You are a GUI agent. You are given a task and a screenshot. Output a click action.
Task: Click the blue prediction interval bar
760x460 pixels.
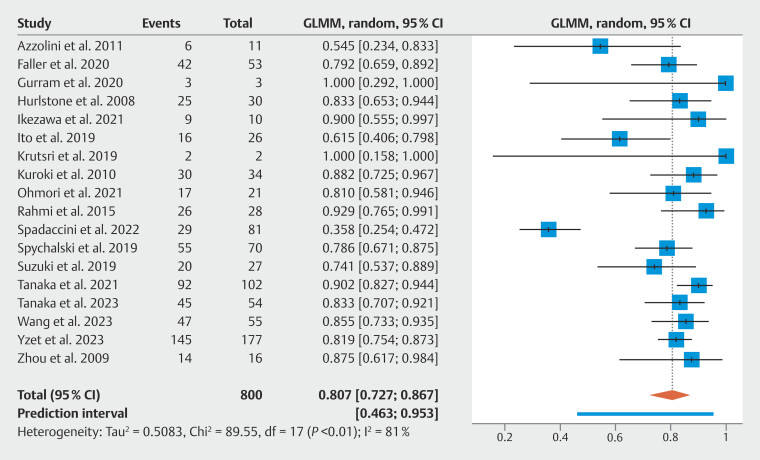pos(645,412)
